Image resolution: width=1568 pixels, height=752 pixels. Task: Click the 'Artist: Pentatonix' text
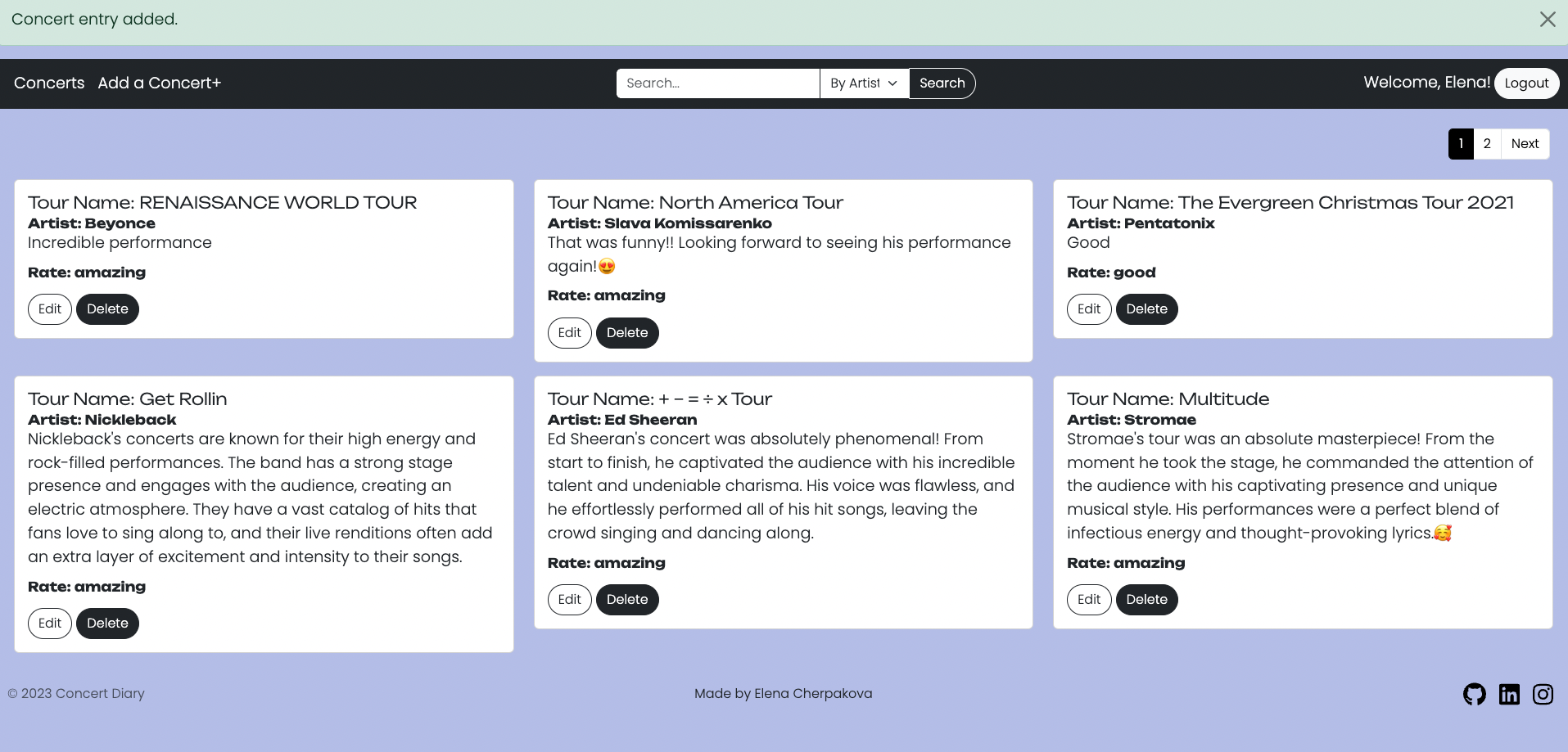1141,223
